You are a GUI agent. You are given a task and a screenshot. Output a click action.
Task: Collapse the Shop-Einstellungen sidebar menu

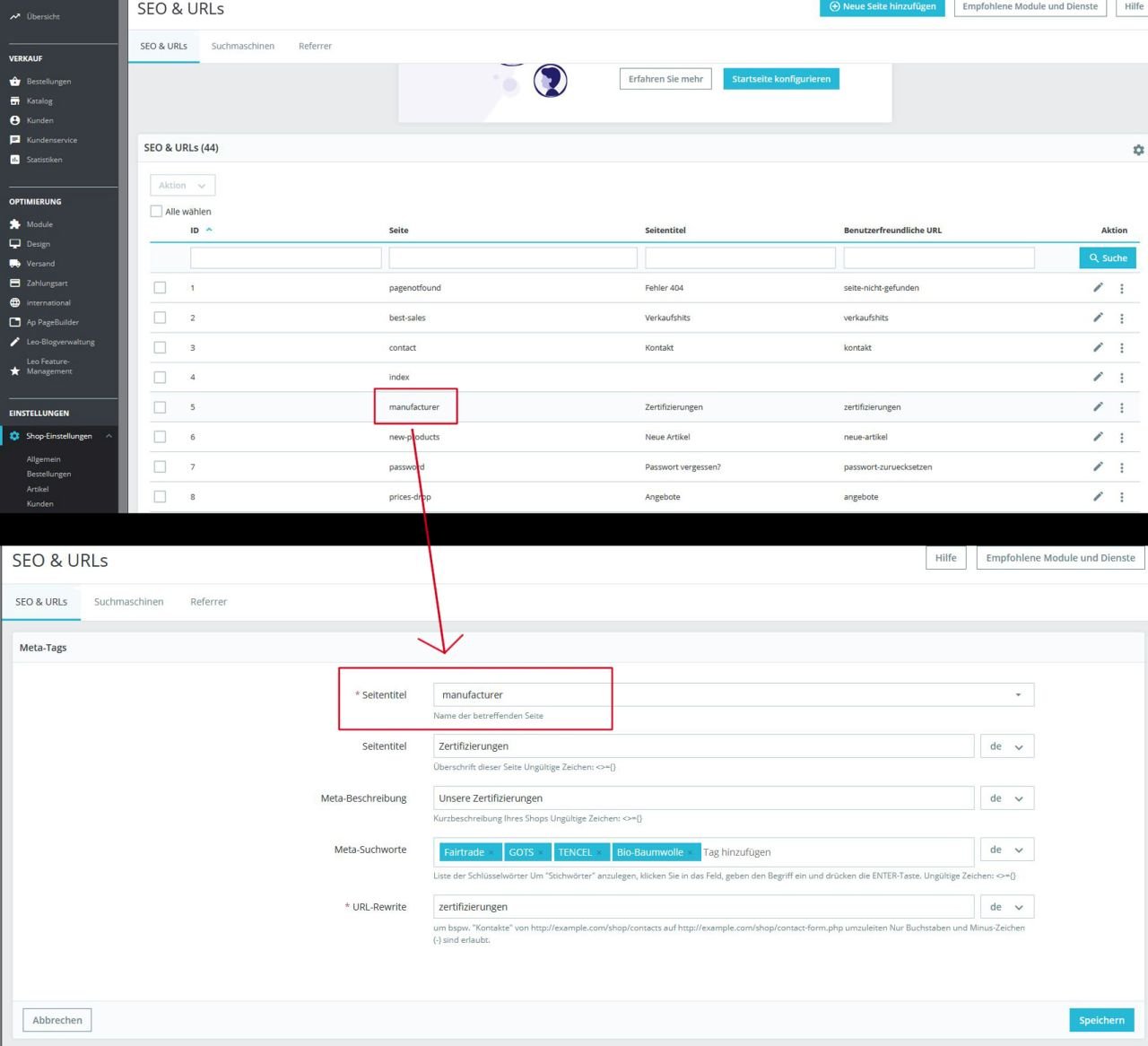109,436
